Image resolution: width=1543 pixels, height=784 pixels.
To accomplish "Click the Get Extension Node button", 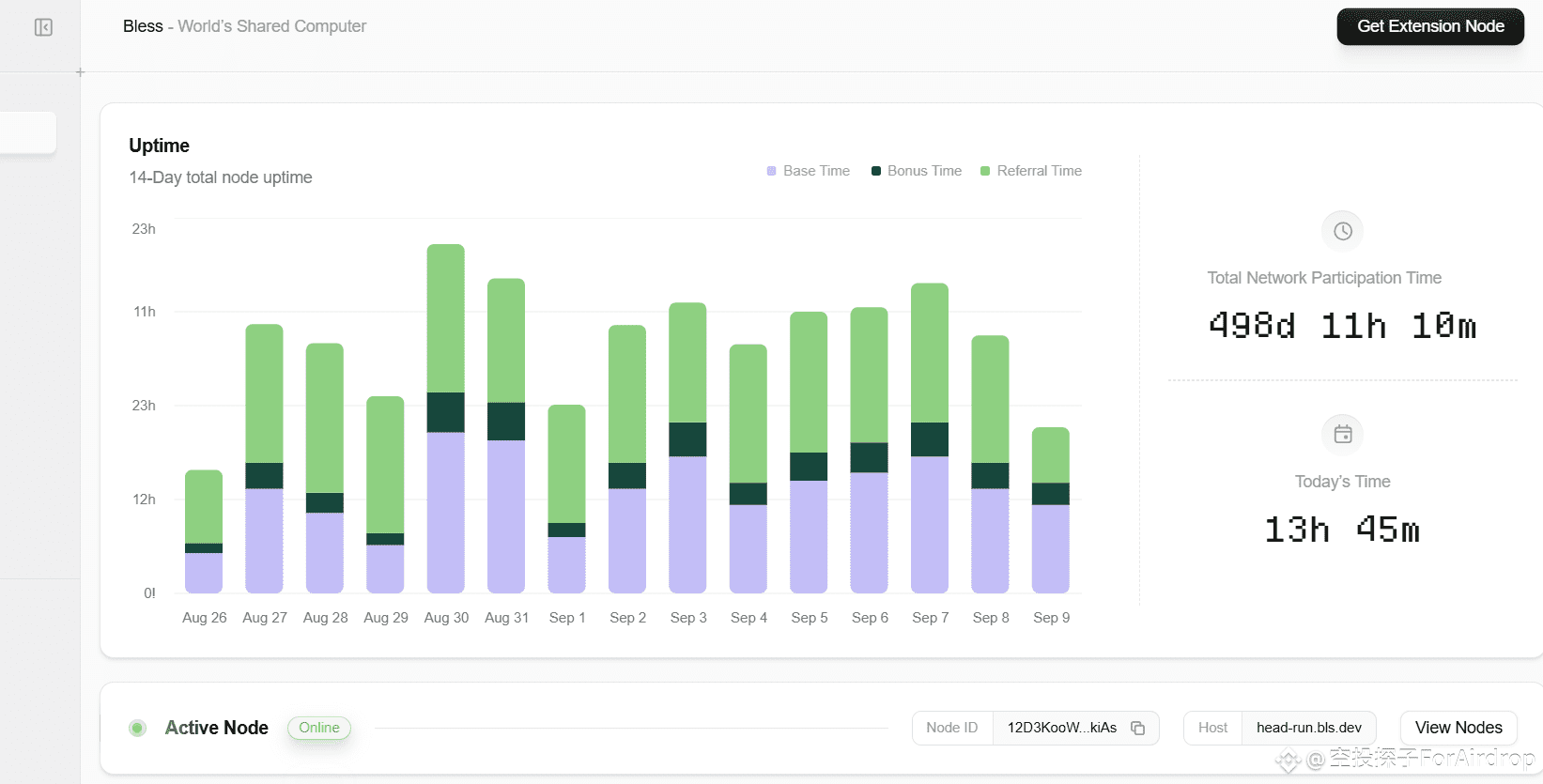I will click(x=1430, y=26).
